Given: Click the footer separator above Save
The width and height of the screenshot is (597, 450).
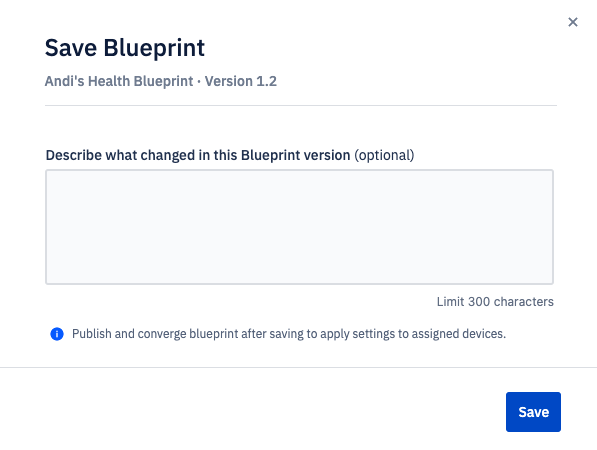Looking at the screenshot, I should click(x=298, y=367).
